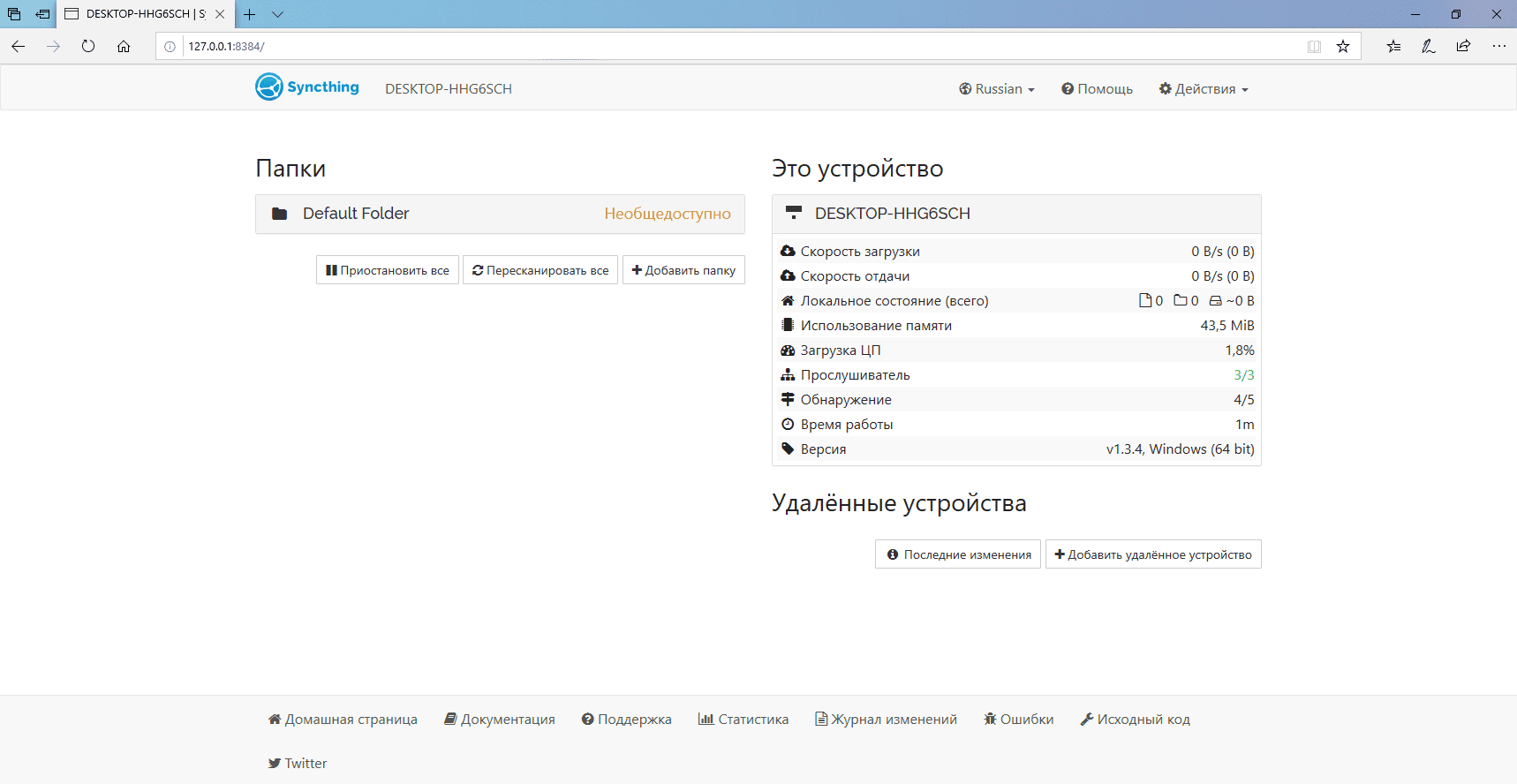Click the file count icon in local state
Viewport: 1517px width, 784px height.
point(1145,301)
